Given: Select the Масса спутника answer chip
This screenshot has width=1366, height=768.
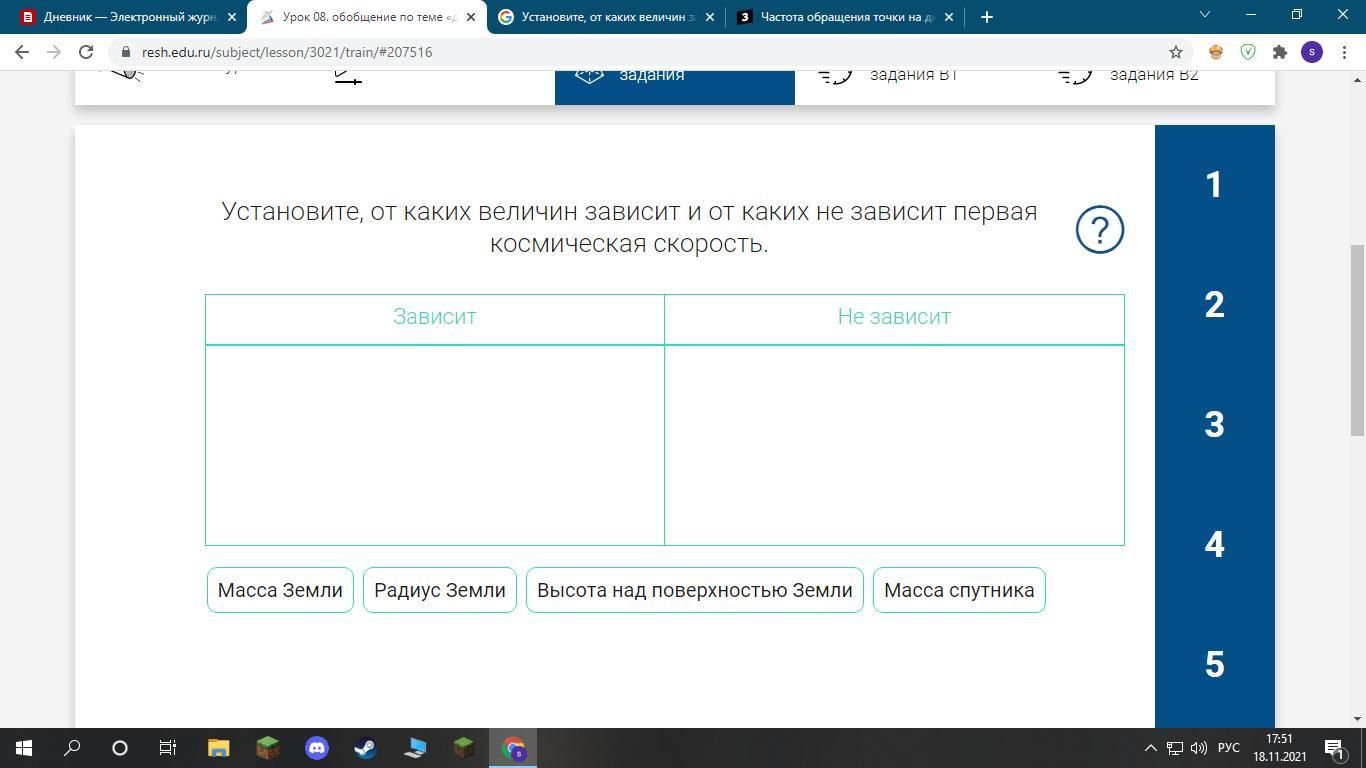Looking at the screenshot, I should 959,590.
